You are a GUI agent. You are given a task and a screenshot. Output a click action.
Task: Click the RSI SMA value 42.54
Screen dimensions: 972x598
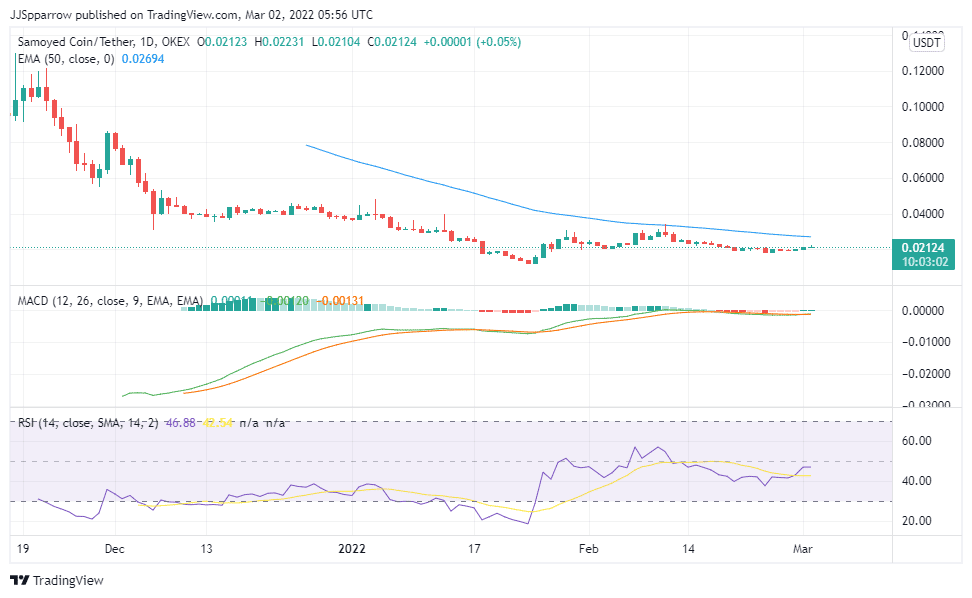(218, 423)
